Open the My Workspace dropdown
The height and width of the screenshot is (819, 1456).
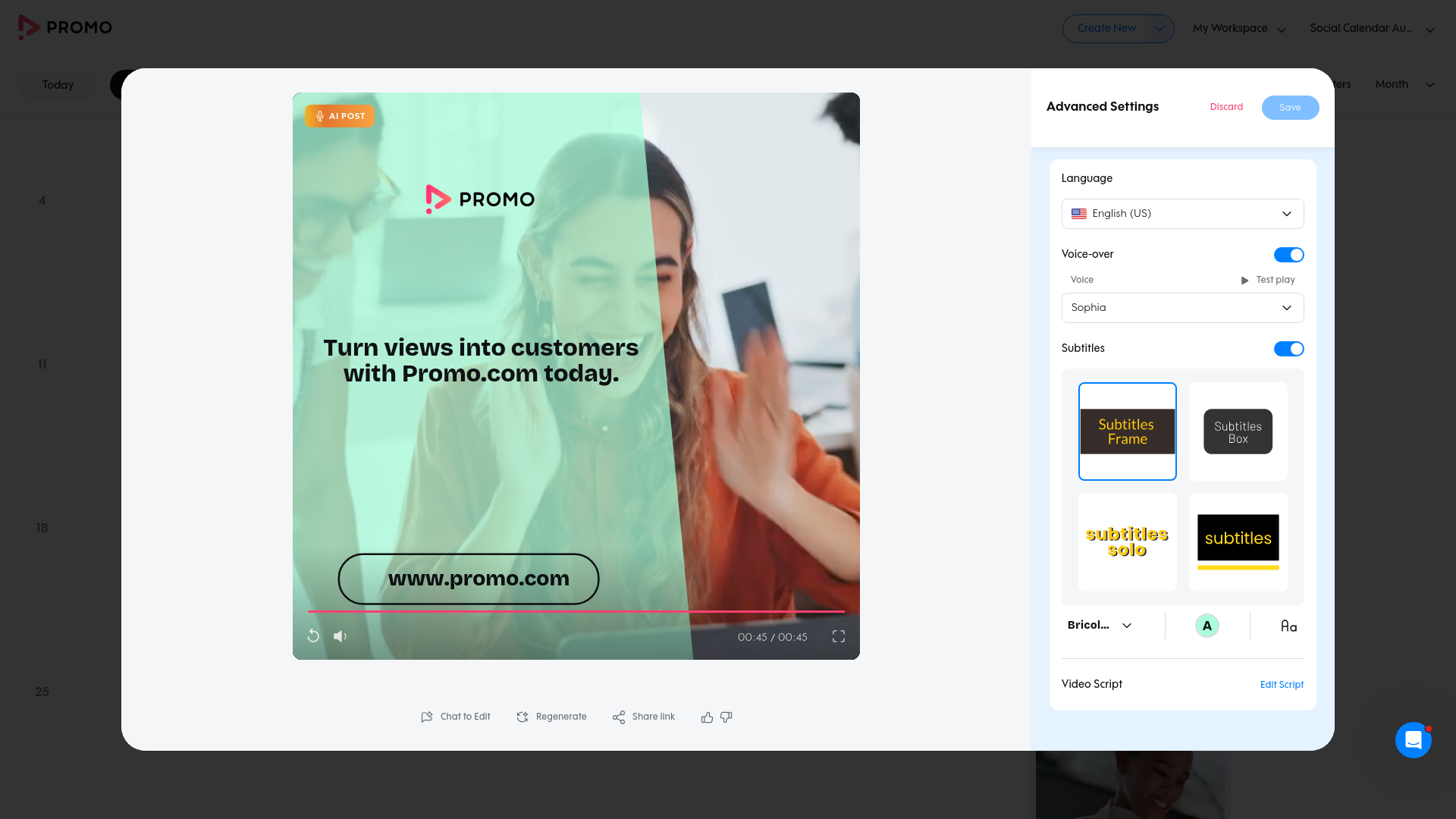pyautogui.click(x=1240, y=29)
